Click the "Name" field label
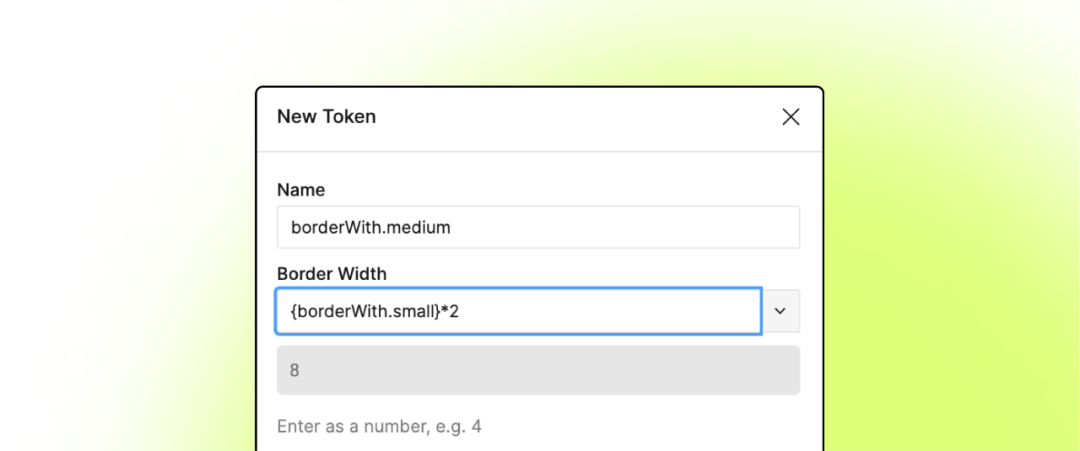The height and width of the screenshot is (451, 1080). coord(301,189)
